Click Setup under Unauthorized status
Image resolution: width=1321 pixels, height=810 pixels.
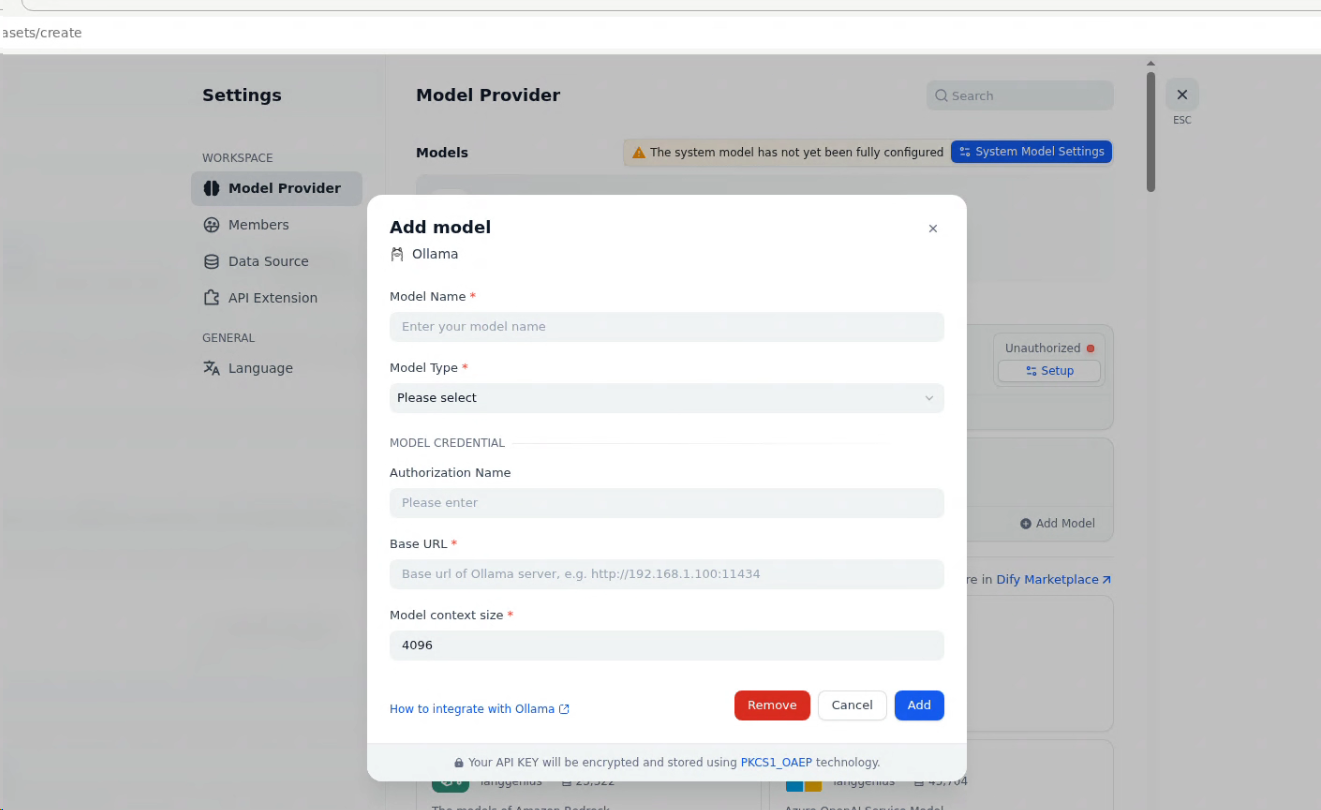point(1049,371)
